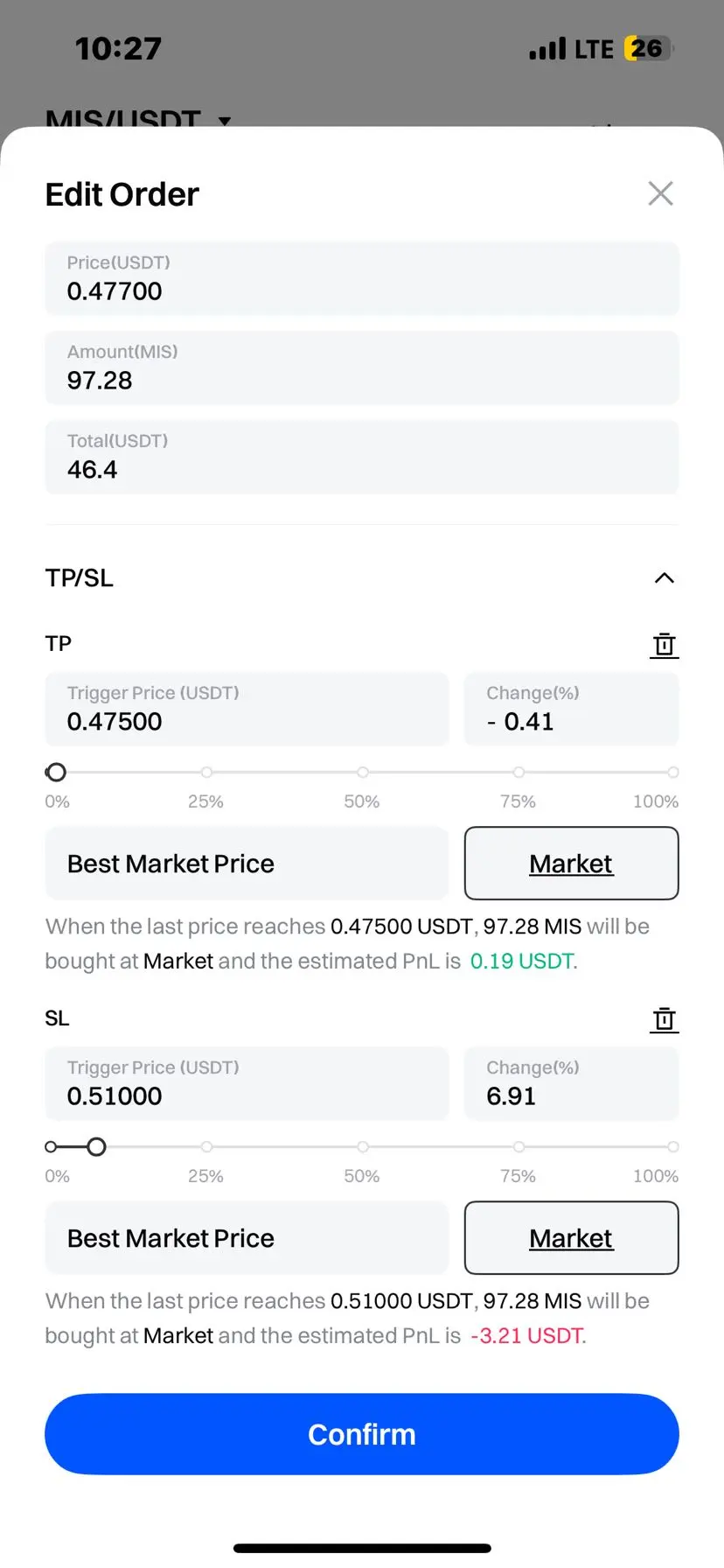
Task: Set the TP slider to 100%
Action: point(672,773)
